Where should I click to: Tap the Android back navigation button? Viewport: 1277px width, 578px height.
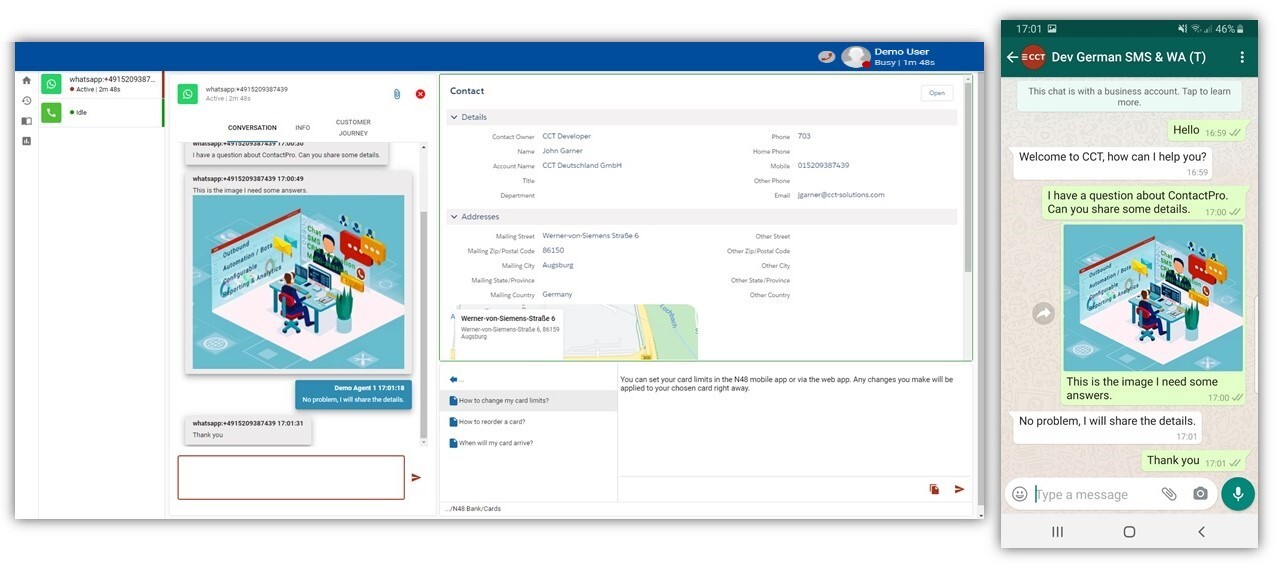[1201, 532]
